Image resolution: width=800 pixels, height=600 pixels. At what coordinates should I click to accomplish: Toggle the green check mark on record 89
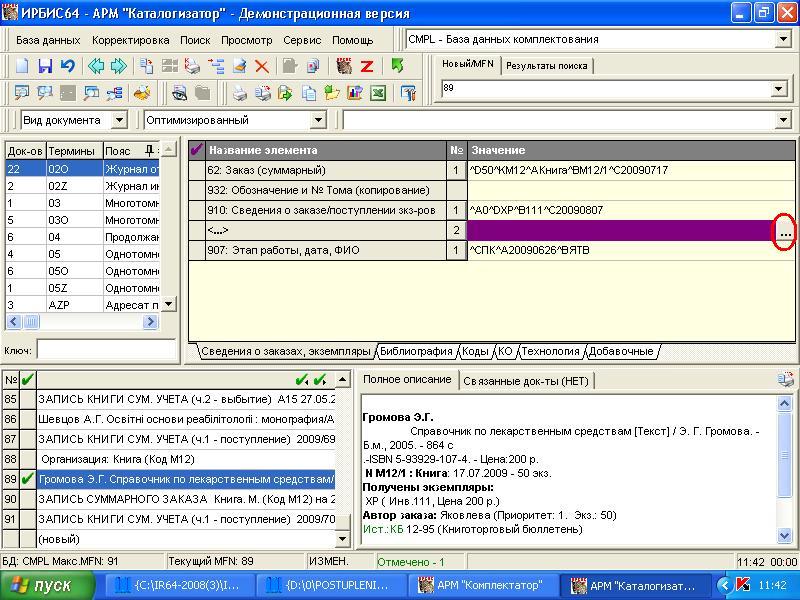[x=27, y=479]
